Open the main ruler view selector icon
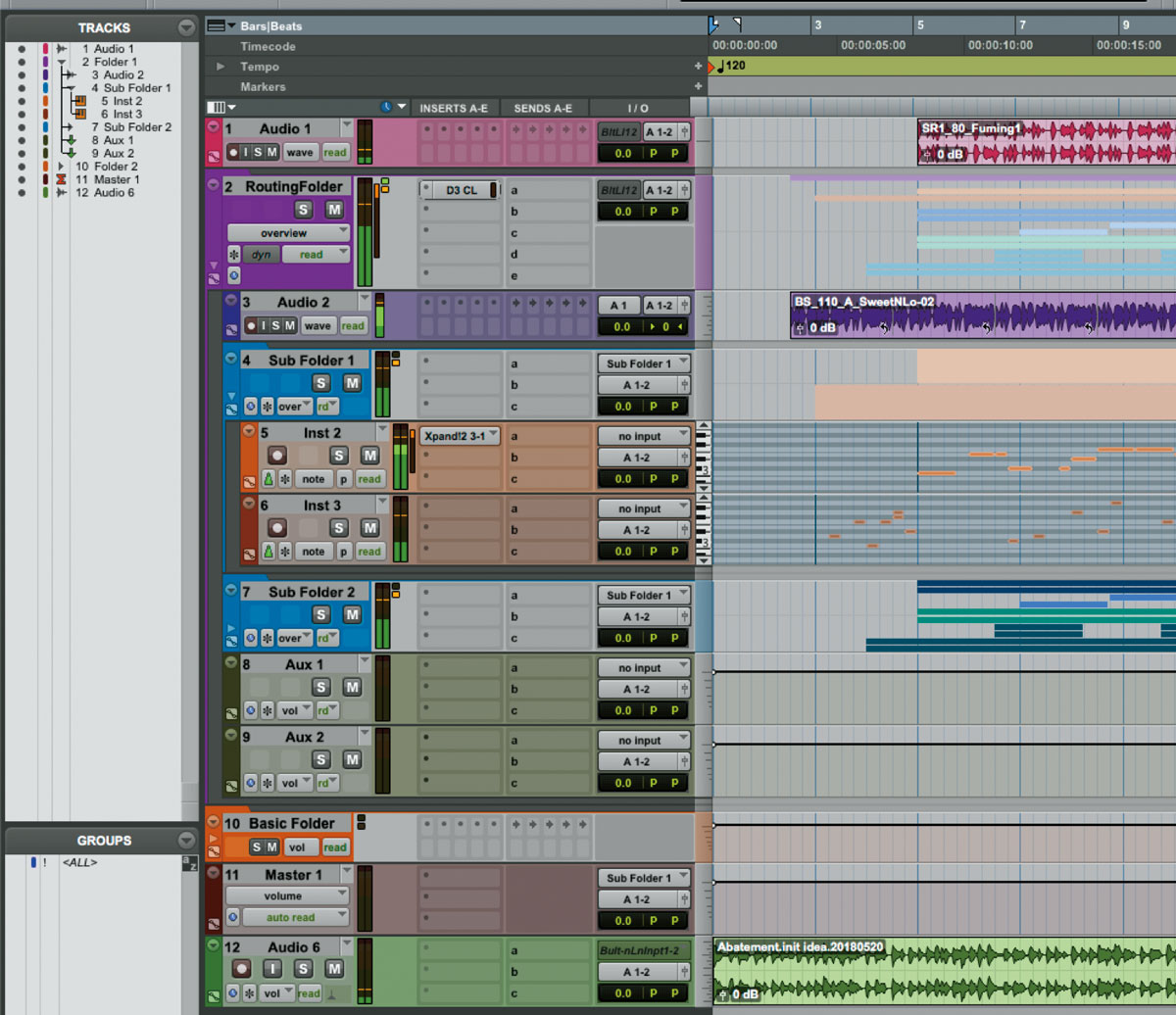The width and height of the screenshot is (1176, 1015). pos(217,25)
